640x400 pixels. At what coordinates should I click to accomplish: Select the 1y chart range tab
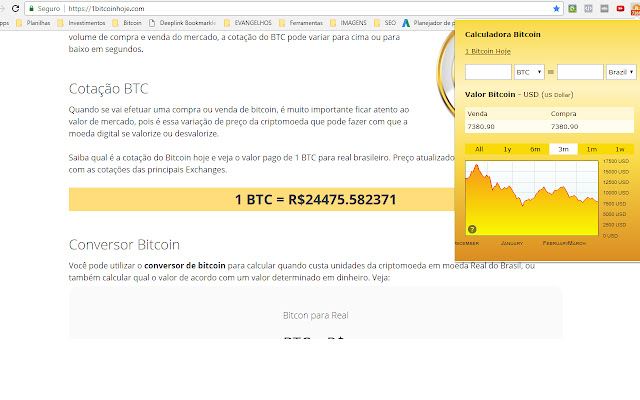tap(507, 149)
